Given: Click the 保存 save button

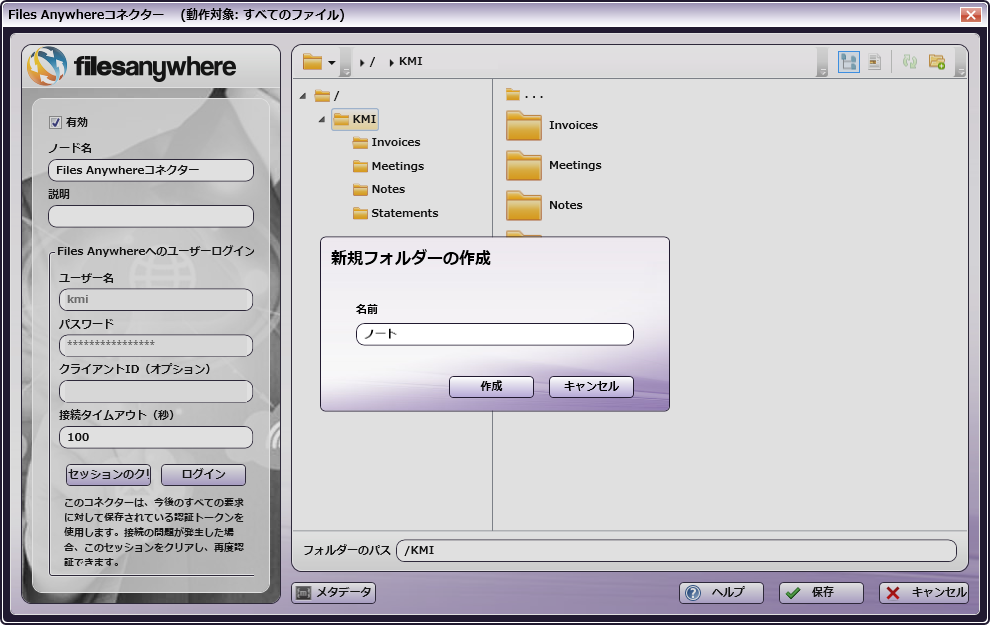Looking at the screenshot, I should 821,593.
